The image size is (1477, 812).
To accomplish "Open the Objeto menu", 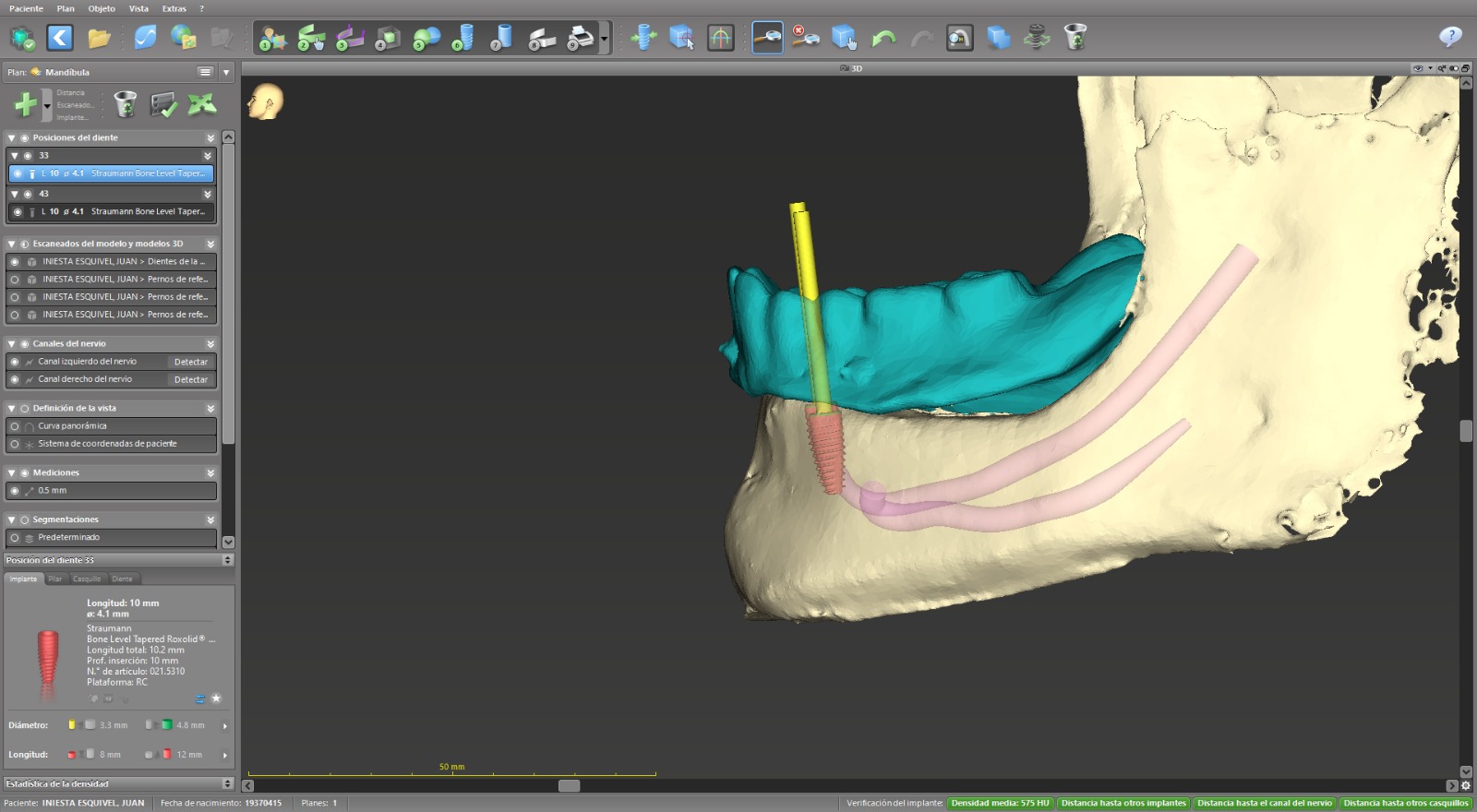I will point(102,8).
